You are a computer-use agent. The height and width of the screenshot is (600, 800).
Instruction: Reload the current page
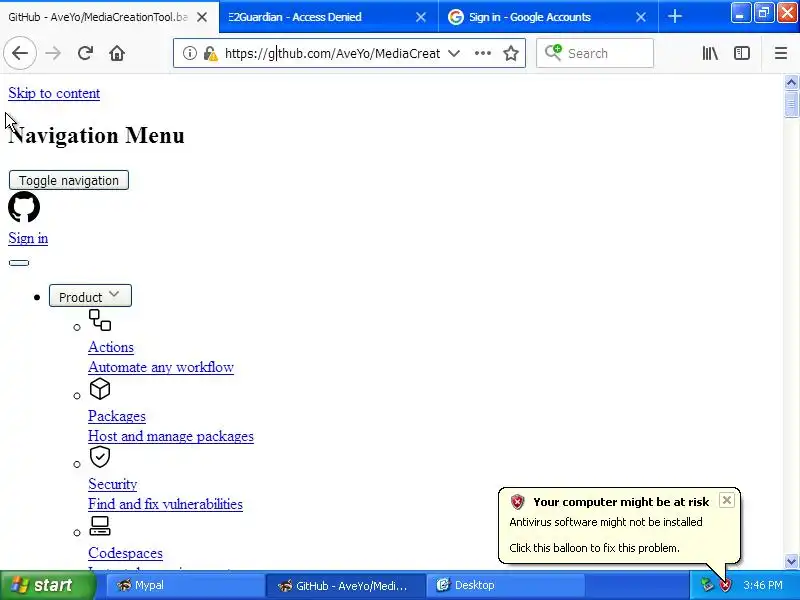pos(85,53)
